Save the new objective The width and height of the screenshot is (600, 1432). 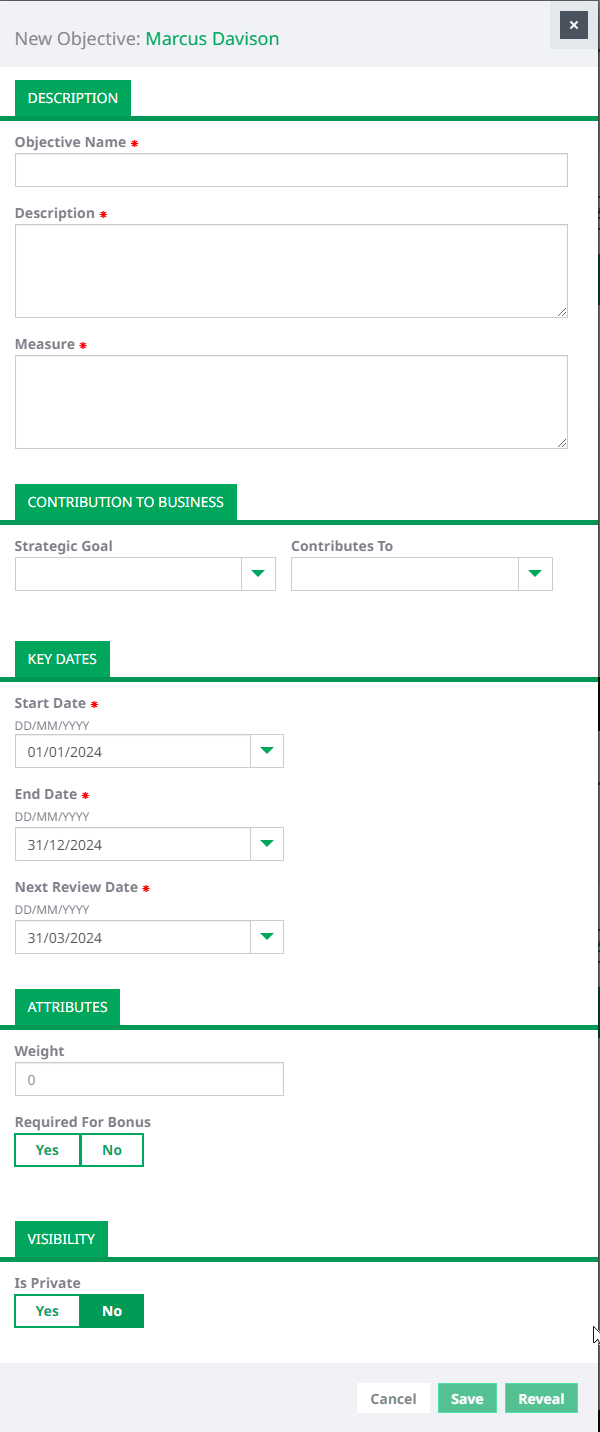pyautogui.click(x=467, y=1398)
